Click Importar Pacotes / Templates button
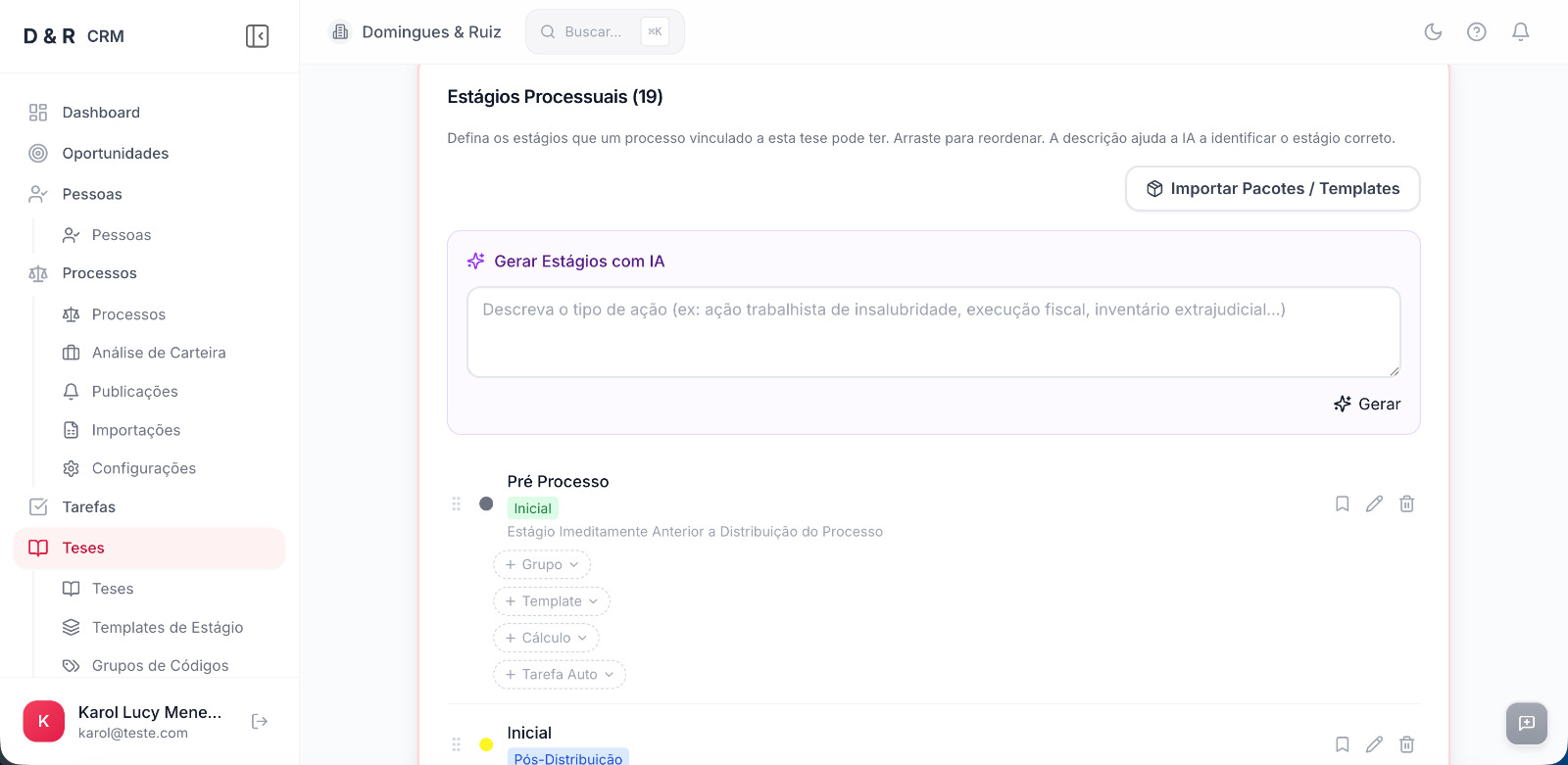 point(1272,189)
